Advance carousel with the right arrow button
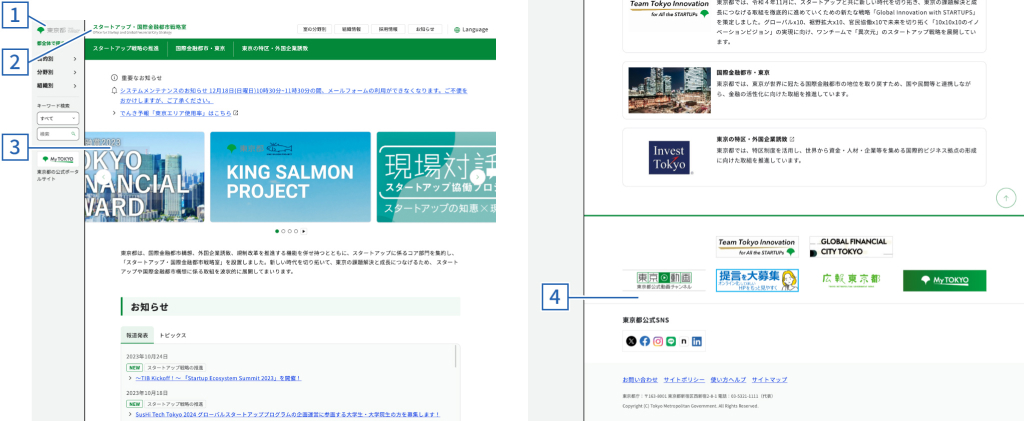Viewport: 1024px width, 421px height. pos(478,177)
